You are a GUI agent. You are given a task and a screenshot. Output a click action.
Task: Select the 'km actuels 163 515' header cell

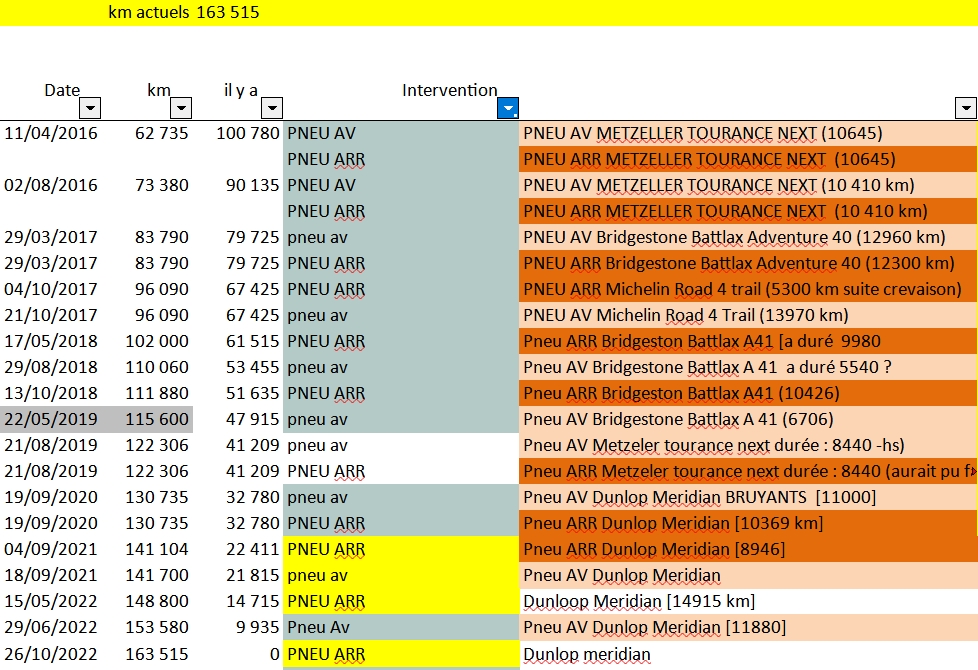(x=183, y=12)
